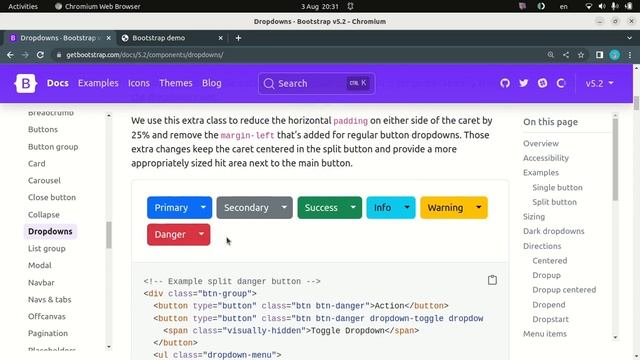Click the red Danger button

[170, 234]
